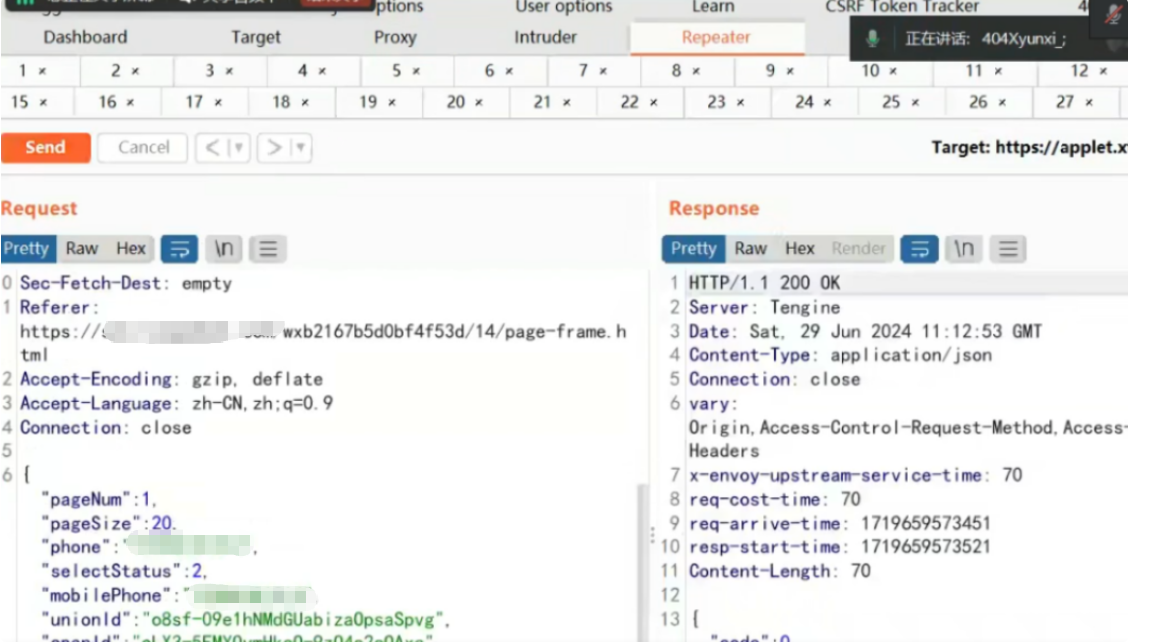1164x644 pixels.
Task: Close Repeater tab number 5
Action: coord(415,72)
